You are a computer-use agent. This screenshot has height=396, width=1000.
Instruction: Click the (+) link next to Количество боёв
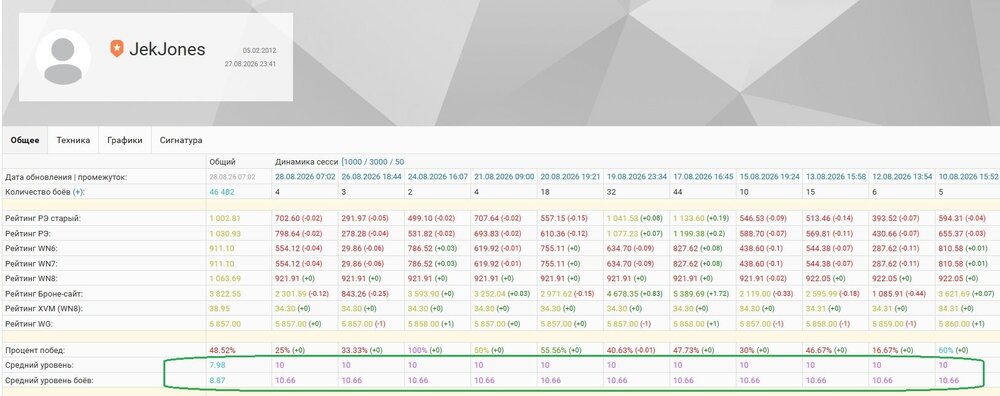pos(78,192)
